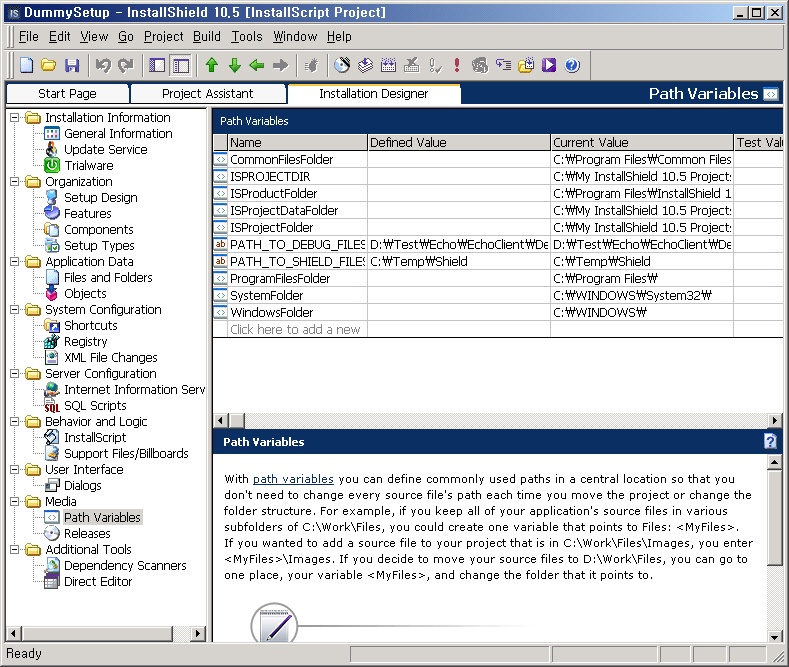The image size is (789, 667).
Task: Select Setup Design in tree
Action: click(x=101, y=198)
